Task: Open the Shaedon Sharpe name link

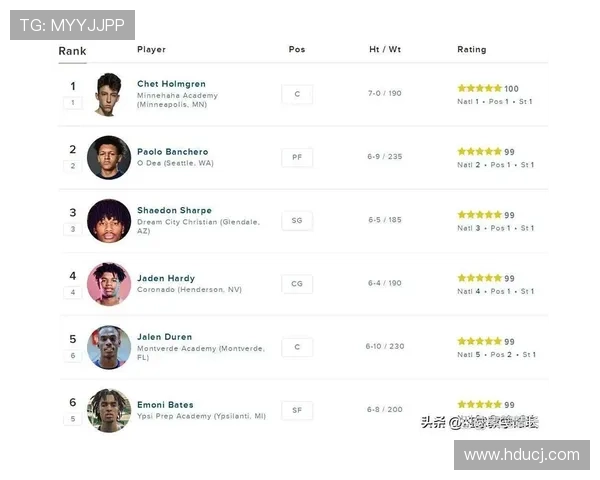Action: pyautogui.click(x=174, y=211)
